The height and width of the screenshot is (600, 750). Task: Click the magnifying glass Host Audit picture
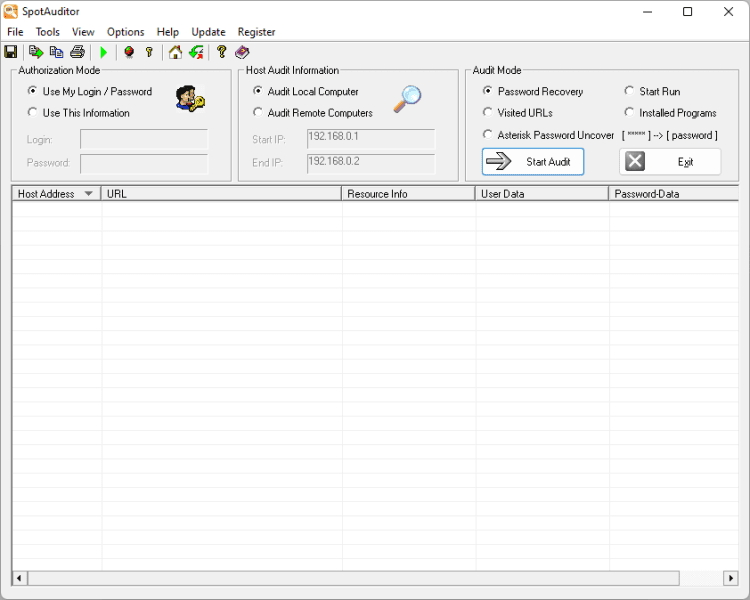[x=408, y=99]
